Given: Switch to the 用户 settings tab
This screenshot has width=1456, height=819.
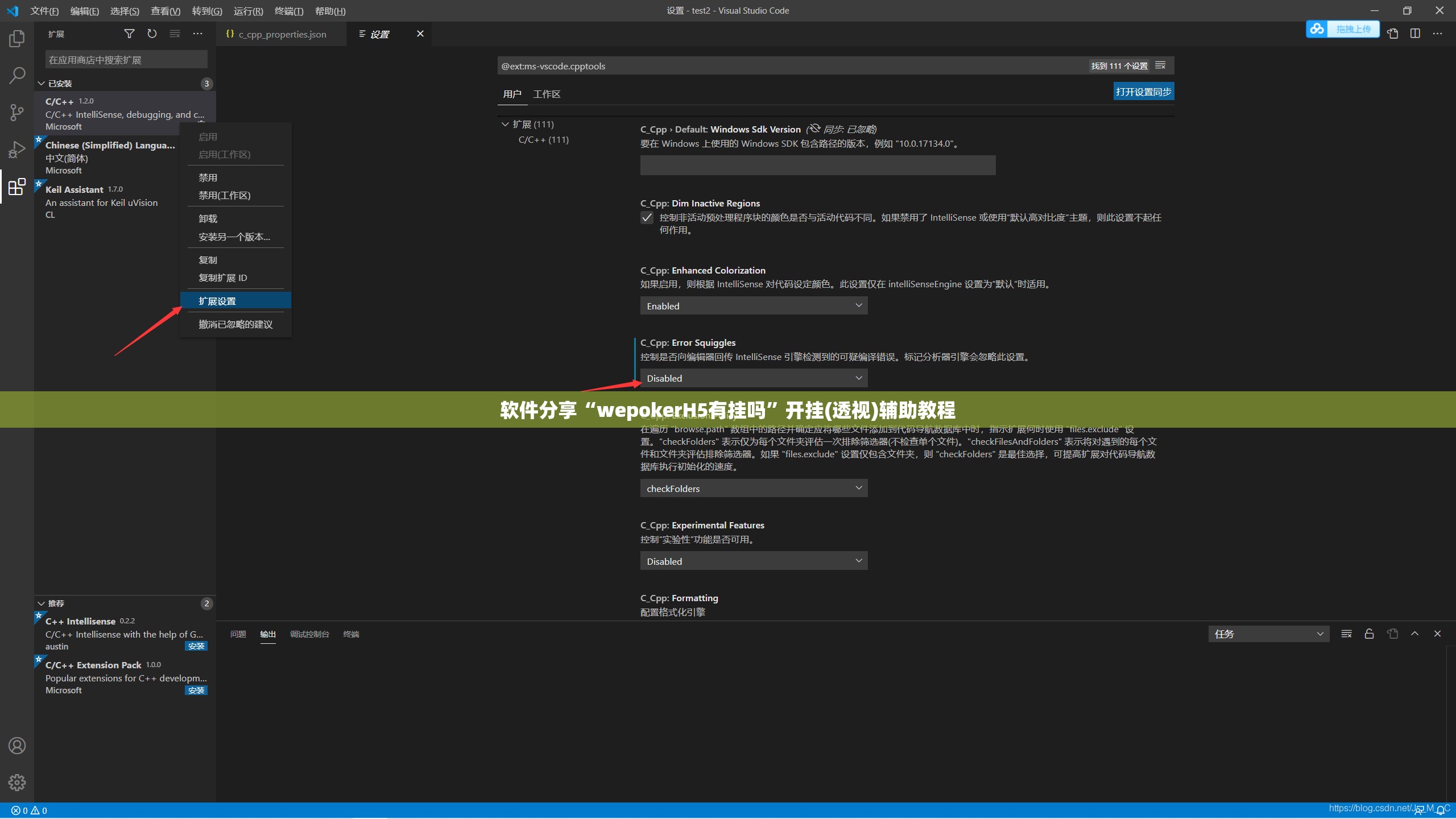Looking at the screenshot, I should click(512, 94).
